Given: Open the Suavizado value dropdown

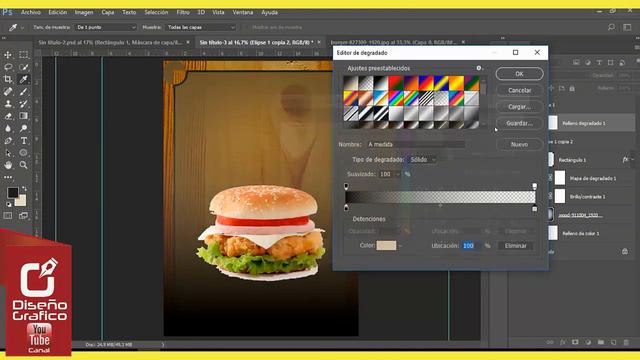Looking at the screenshot, I should (x=398, y=174).
